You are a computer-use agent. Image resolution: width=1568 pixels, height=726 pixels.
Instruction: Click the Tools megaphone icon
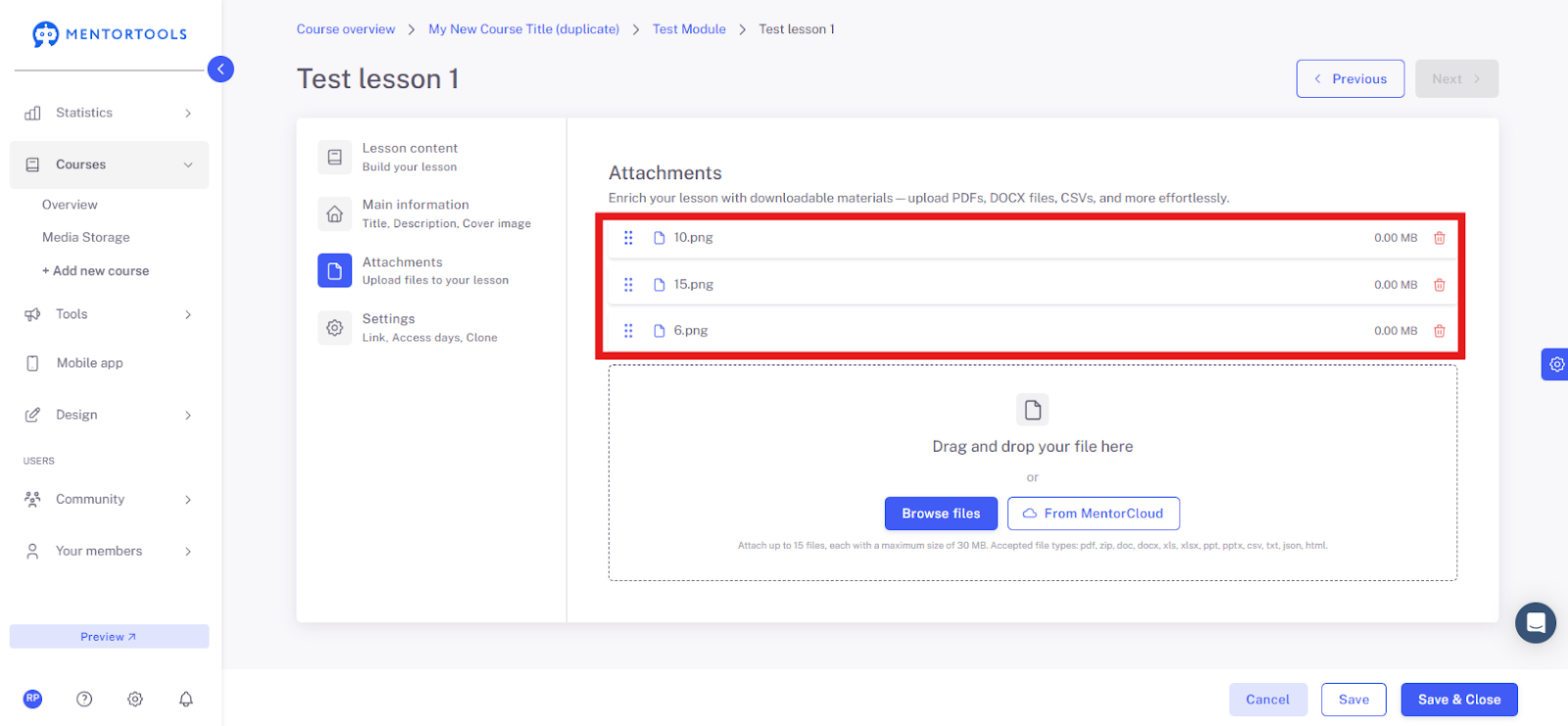[32, 315]
